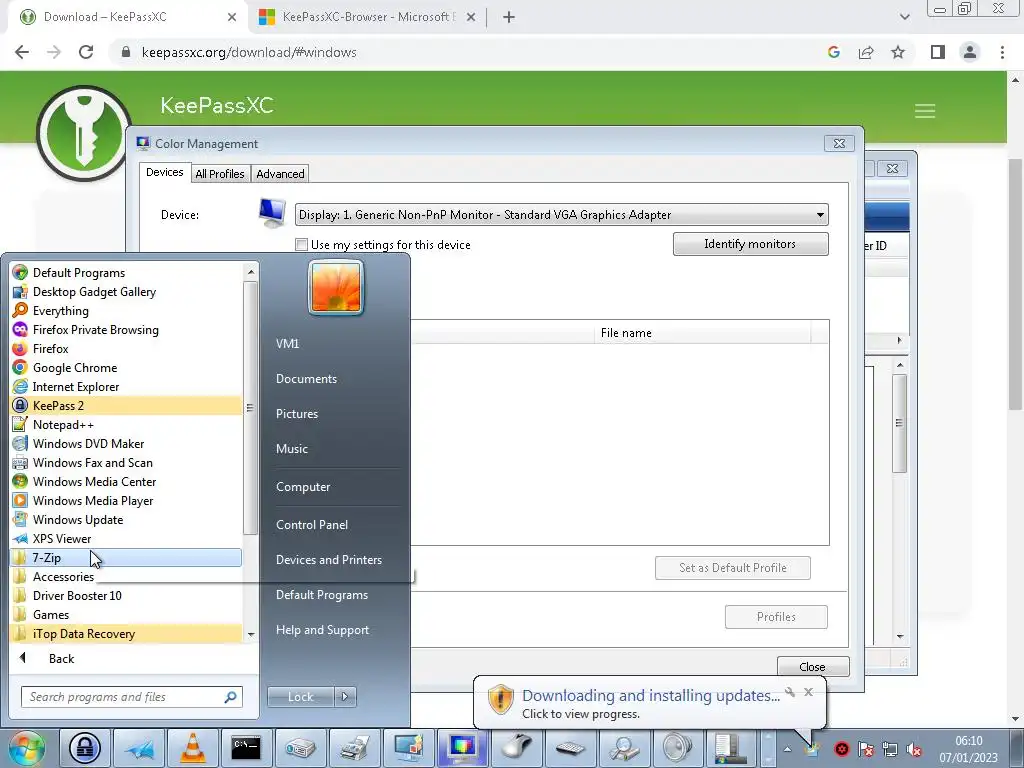The width and height of the screenshot is (1024, 768).
Task: Launch KeePass 2 from programs list
Action: [126, 406]
